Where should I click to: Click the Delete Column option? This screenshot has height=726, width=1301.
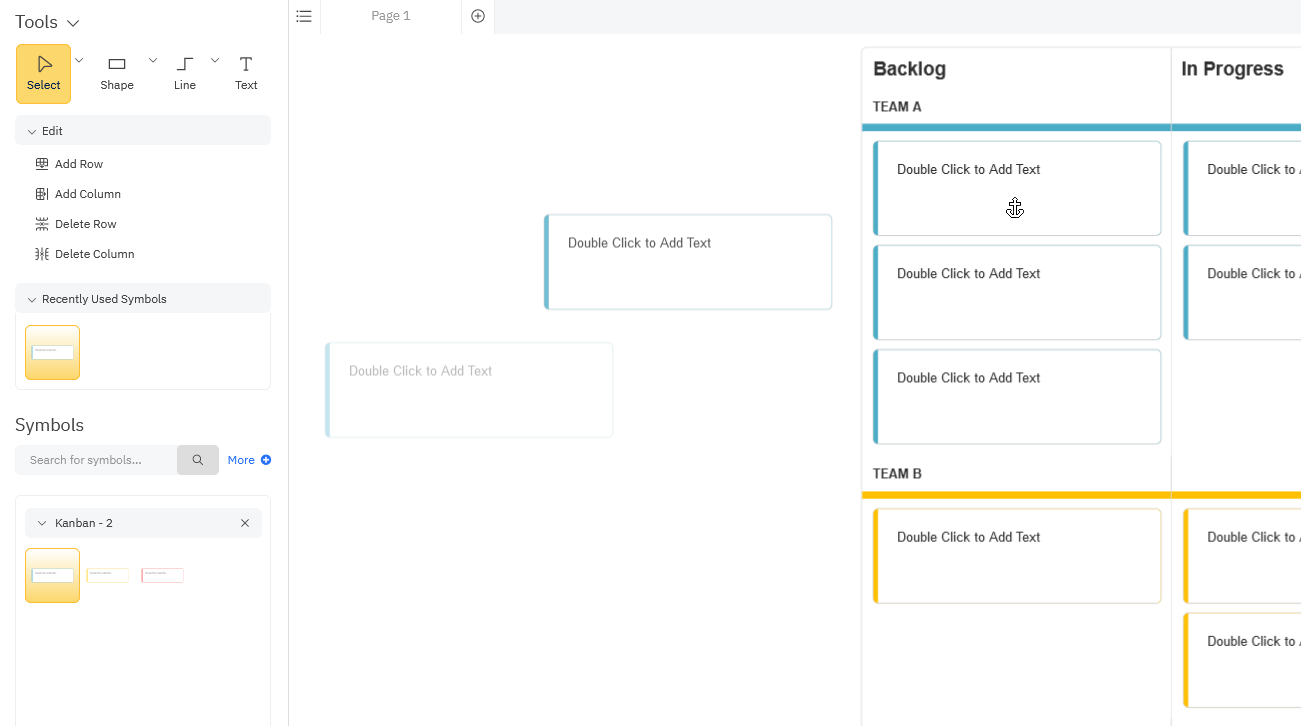[94, 254]
